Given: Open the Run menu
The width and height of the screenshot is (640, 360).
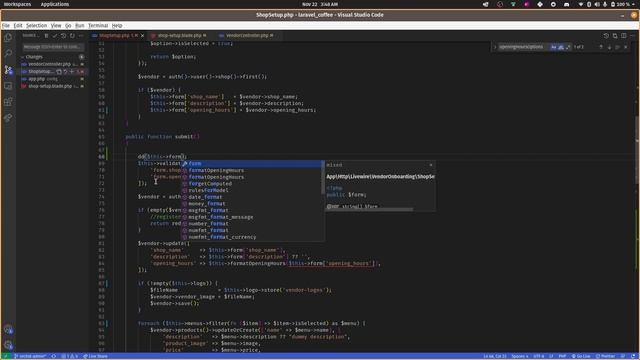Looking at the screenshot, I should [x=80, y=25].
